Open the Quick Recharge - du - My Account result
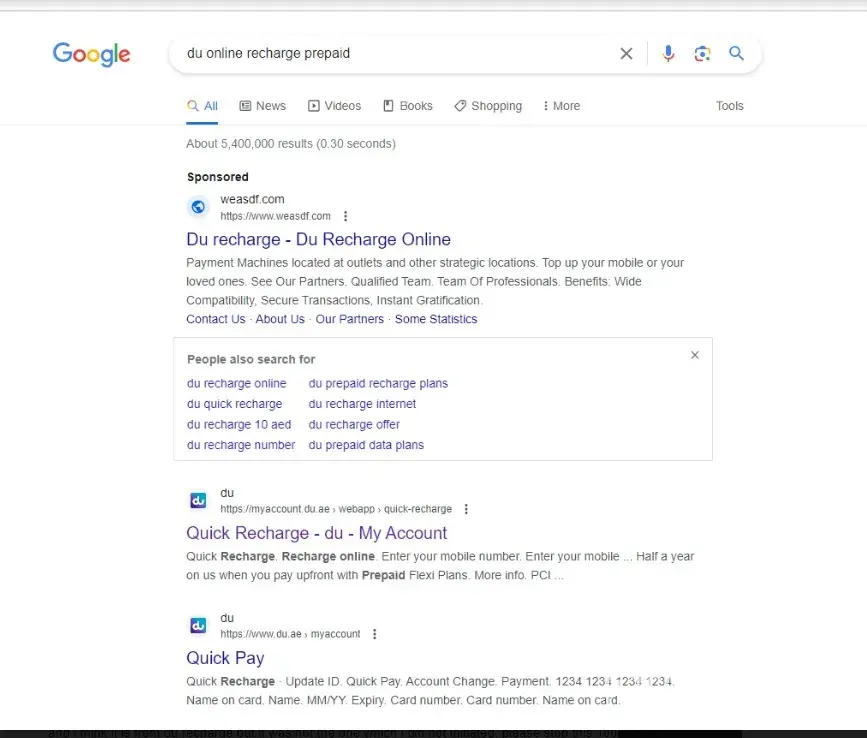Image resolution: width=867 pixels, height=738 pixels. (316, 533)
